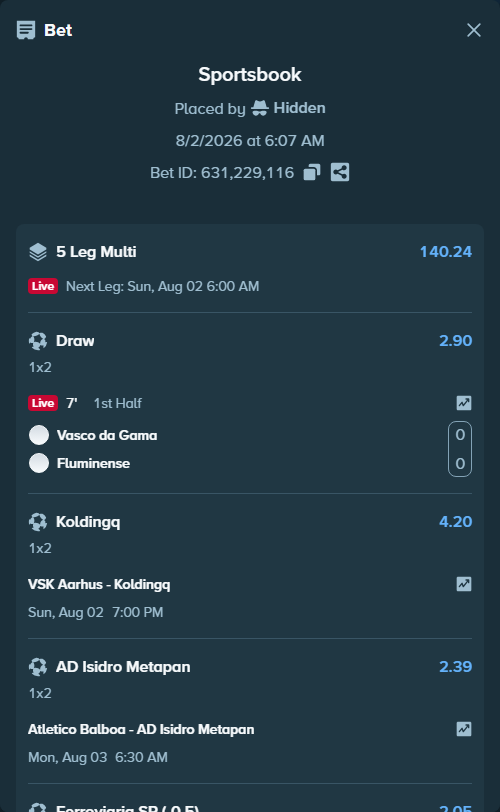Screen dimensions: 500x812
Task: Open Atletico Balboa - AD Isidro Metapan match
Action: tap(141, 730)
